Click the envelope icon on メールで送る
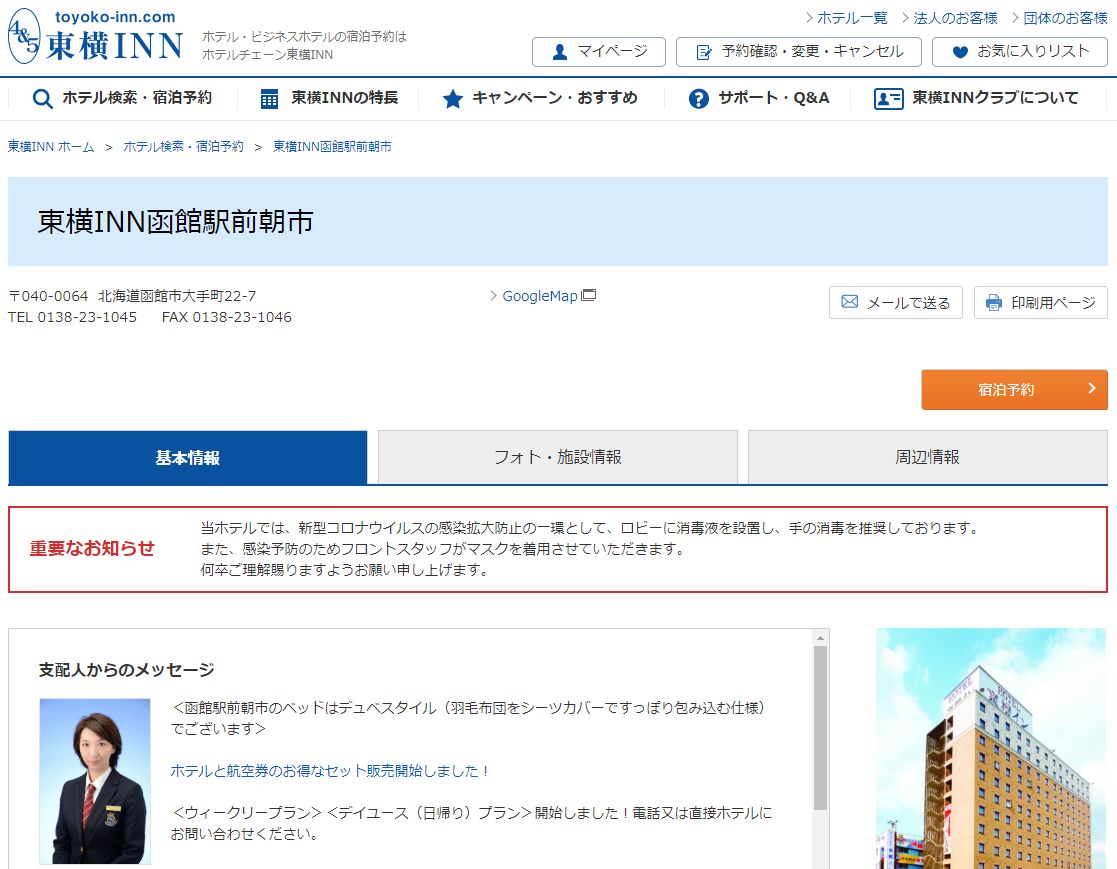This screenshot has height=869, width=1117. (x=850, y=302)
